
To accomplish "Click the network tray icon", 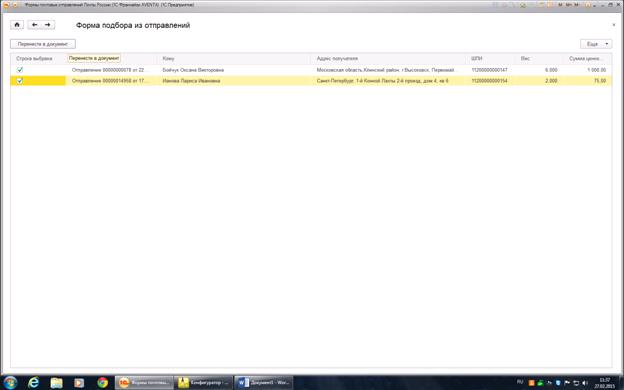I will point(576,383).
